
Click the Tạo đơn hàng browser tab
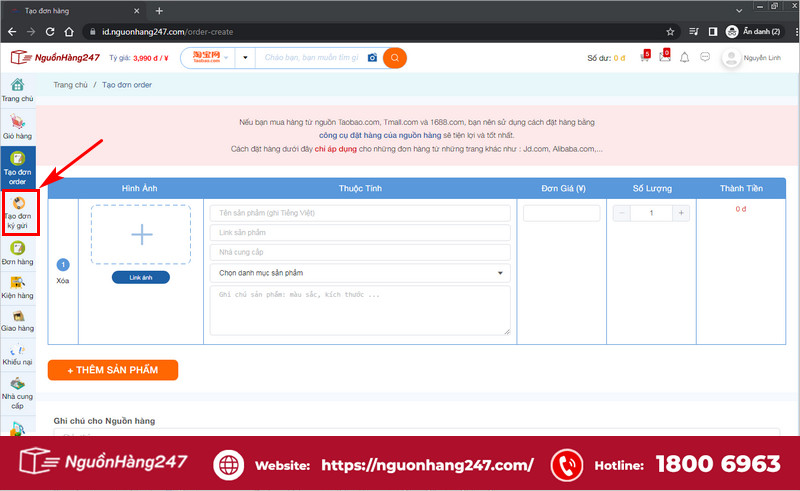click(x=76, y=11)
